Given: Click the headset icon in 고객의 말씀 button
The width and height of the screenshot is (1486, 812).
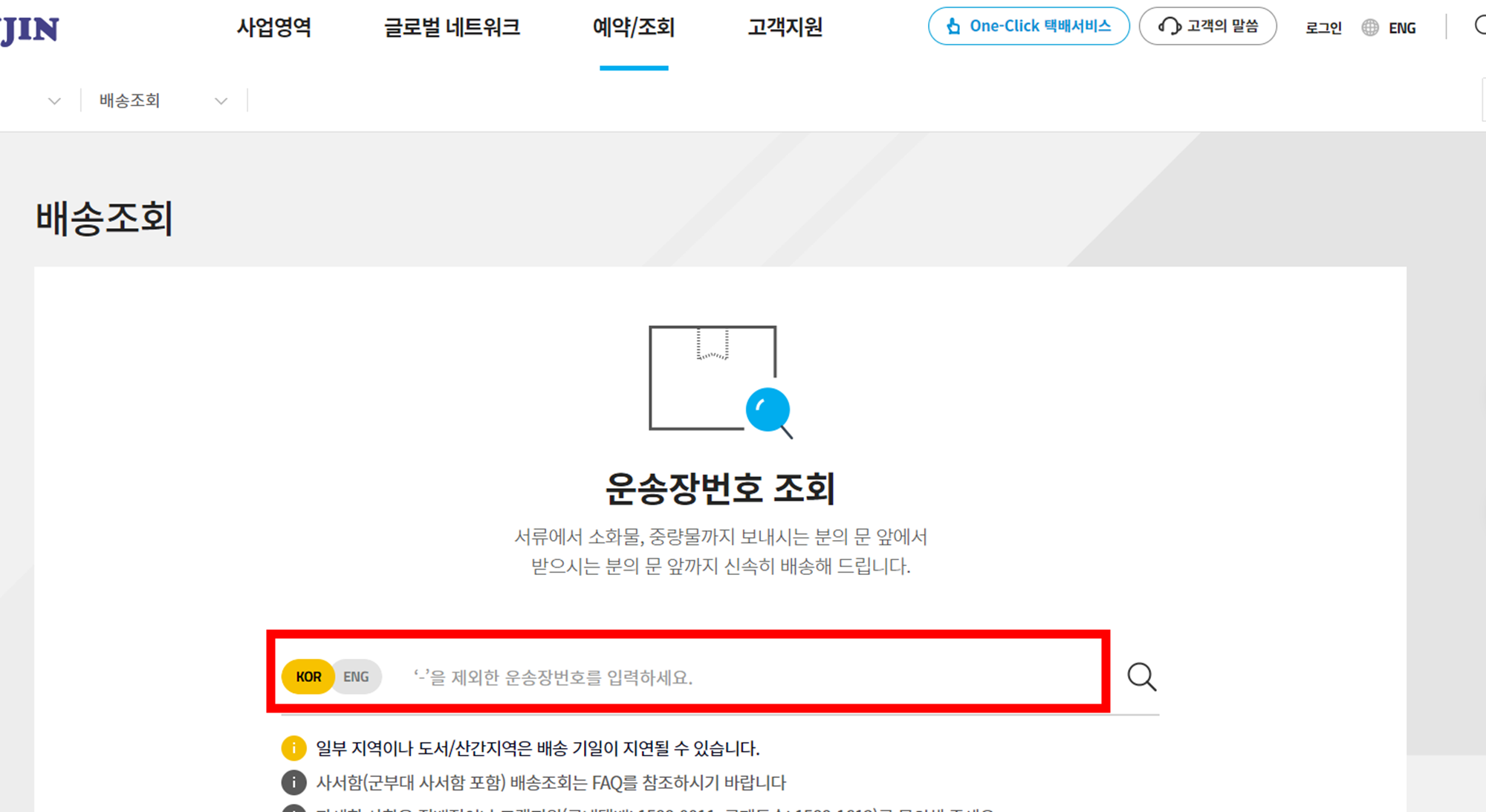Looking at the screenshot, I should (1169, 26).
